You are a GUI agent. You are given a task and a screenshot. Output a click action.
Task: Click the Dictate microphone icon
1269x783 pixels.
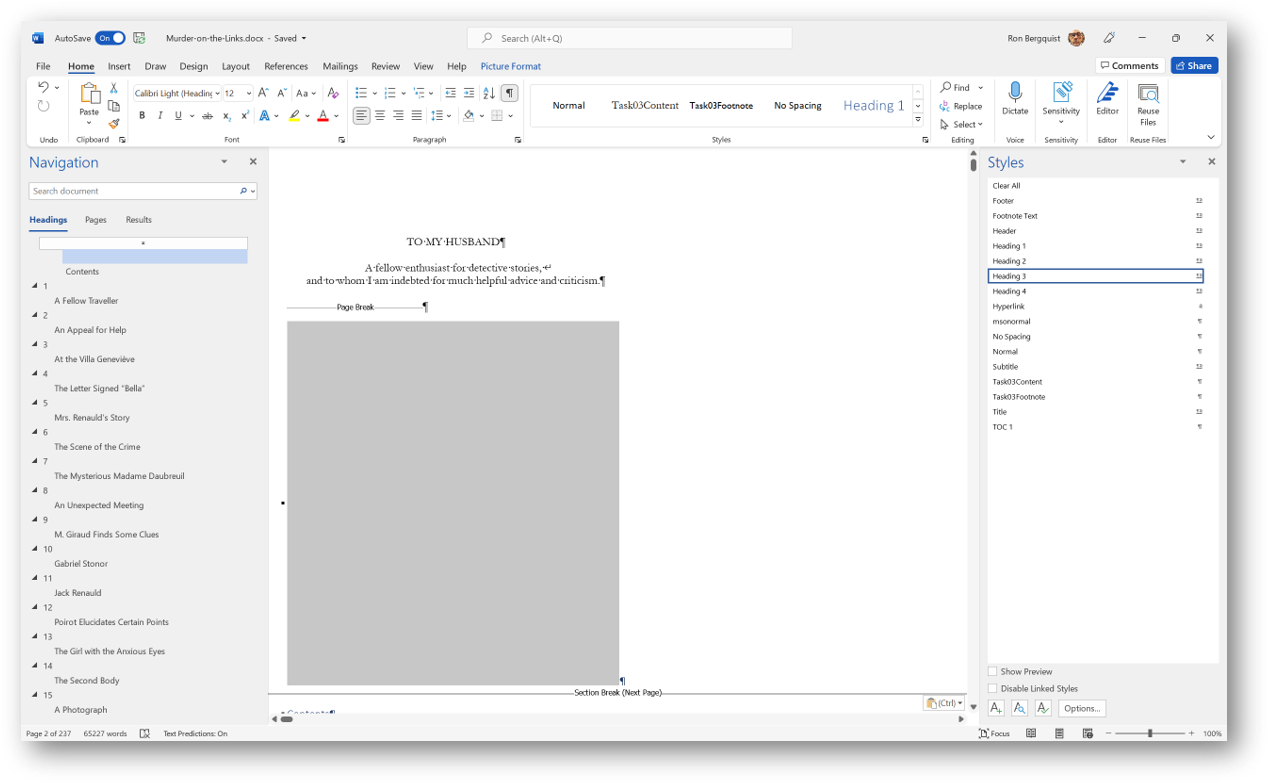(x=1015, y=93)
